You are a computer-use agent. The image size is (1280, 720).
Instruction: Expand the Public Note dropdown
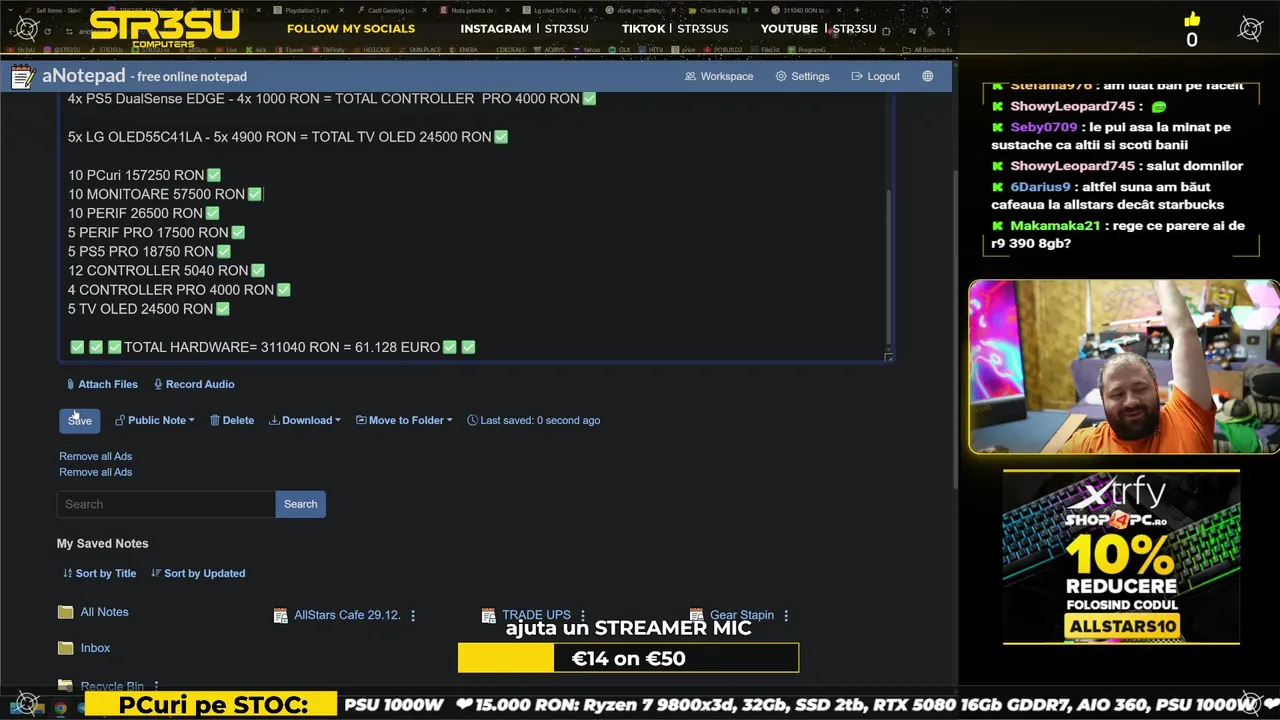coord(155,420)
